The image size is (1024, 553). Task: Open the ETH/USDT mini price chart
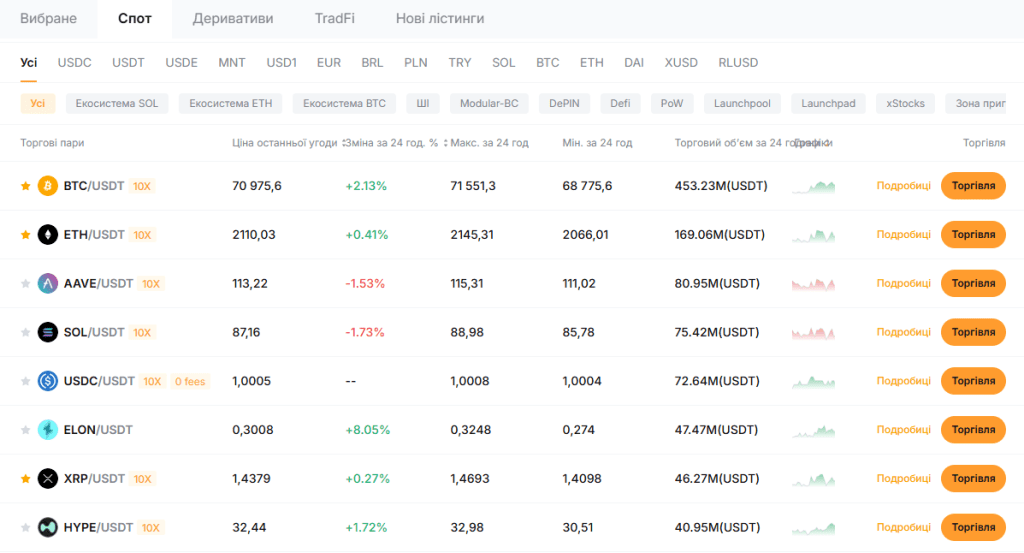[x=813, y=236]
